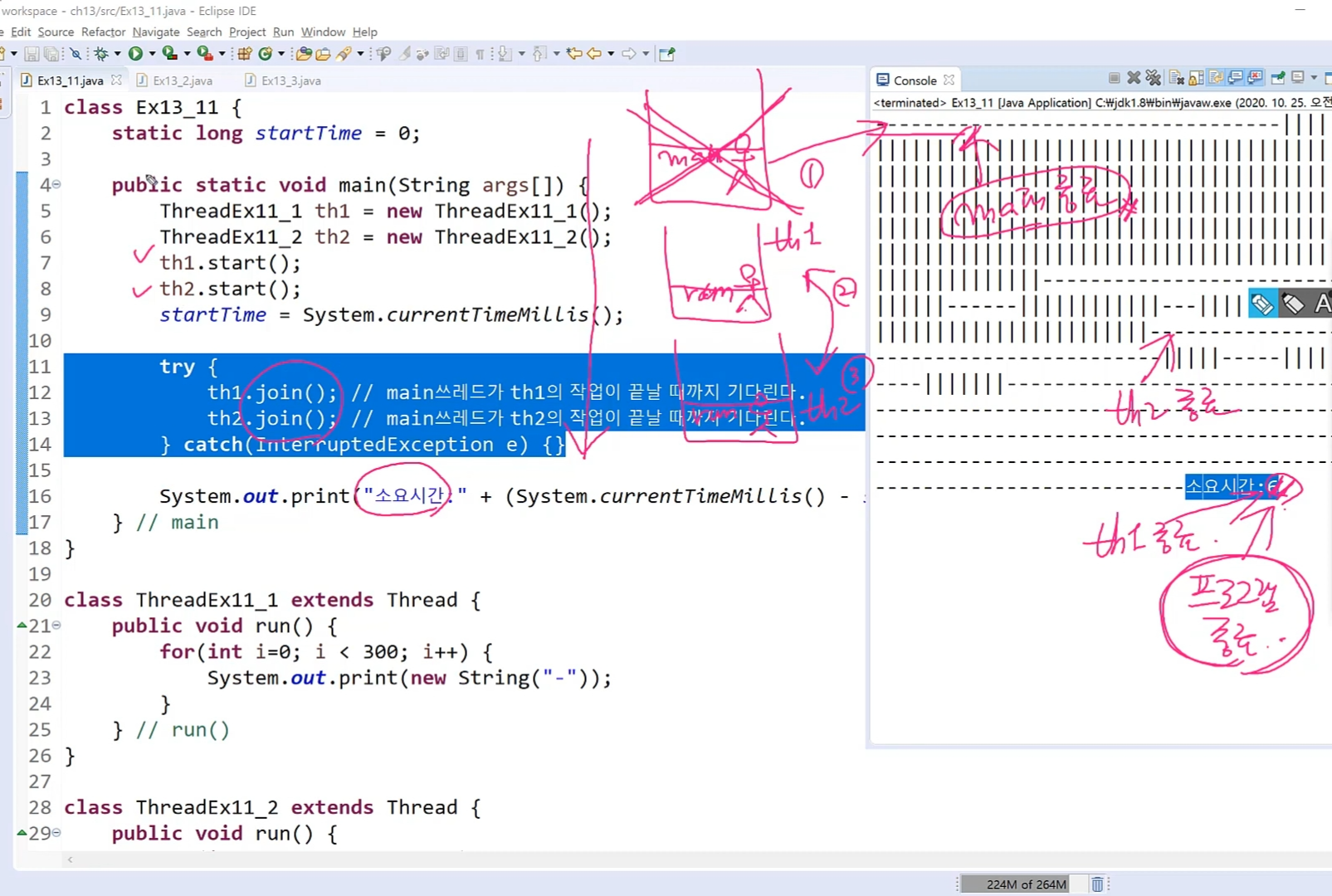Screen dimensions: 1332x896
Task: Switch to the Ex13_3.java editor tab
Action: [283, 80]
